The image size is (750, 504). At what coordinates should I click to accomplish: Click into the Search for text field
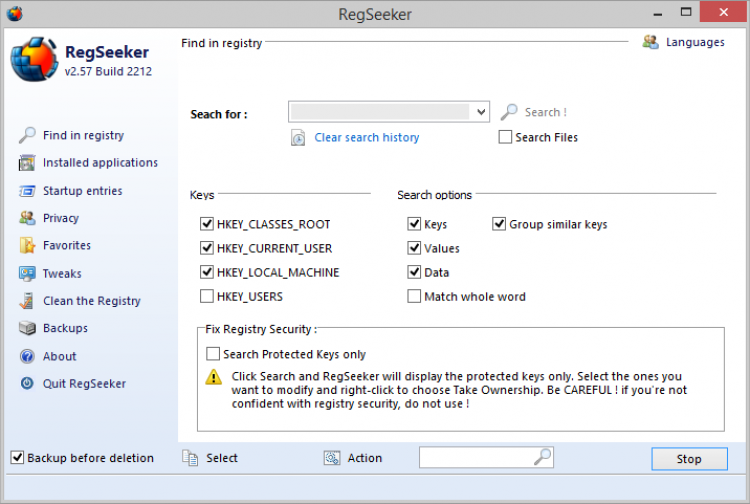(x=381, y=112)
